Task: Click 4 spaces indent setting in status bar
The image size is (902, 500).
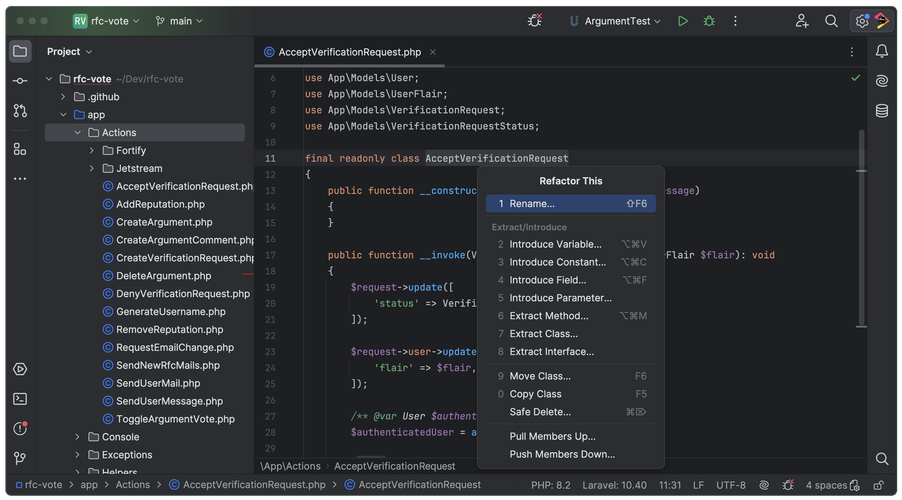Action: (827, 485)
